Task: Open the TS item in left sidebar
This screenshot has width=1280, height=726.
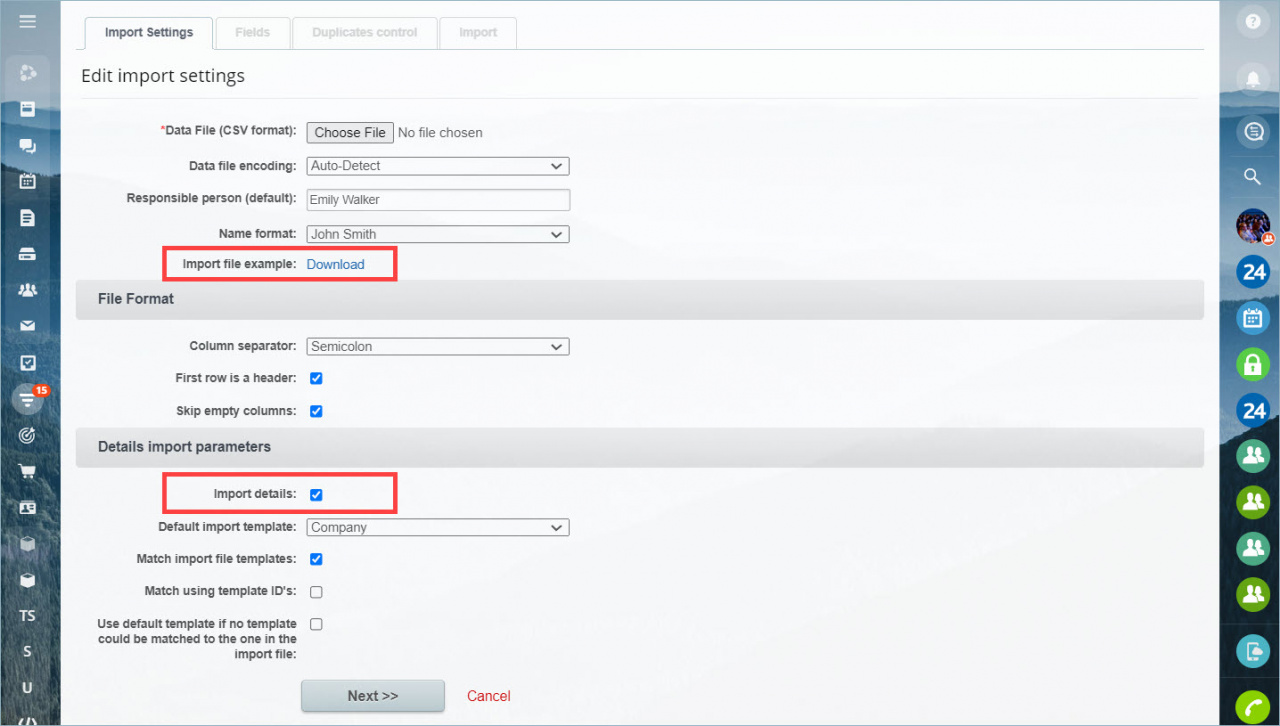Action: tap(28, 615)
